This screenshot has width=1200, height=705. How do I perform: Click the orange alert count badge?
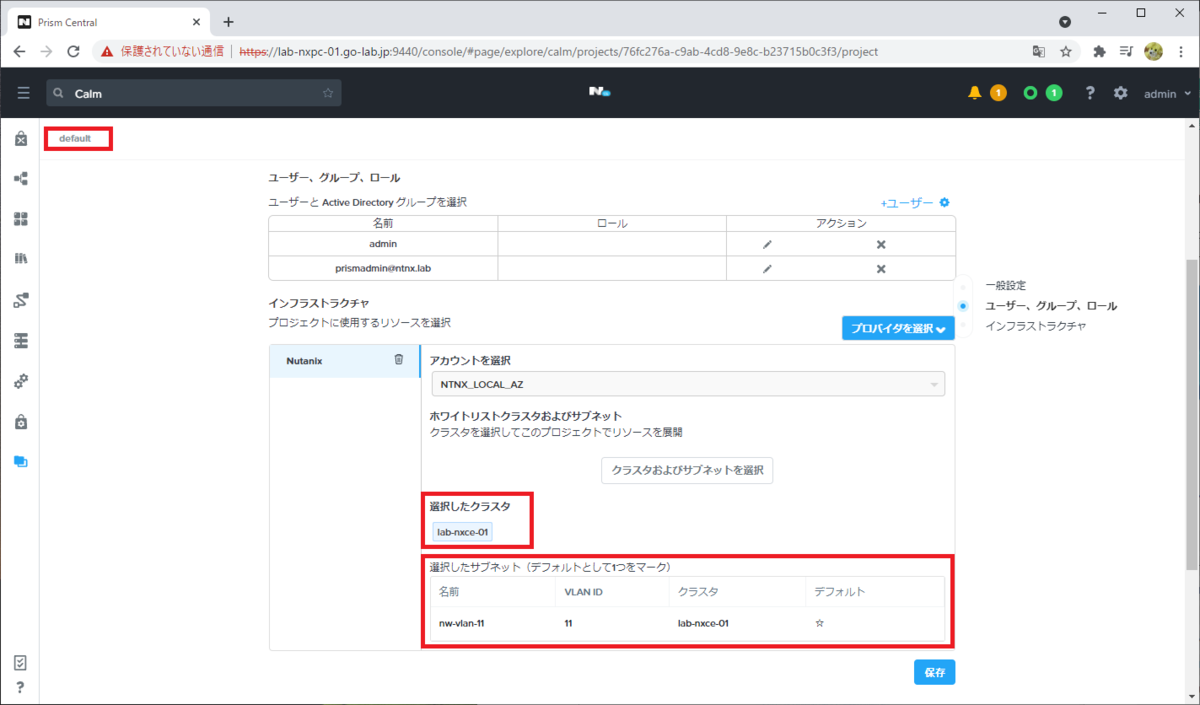998,93
